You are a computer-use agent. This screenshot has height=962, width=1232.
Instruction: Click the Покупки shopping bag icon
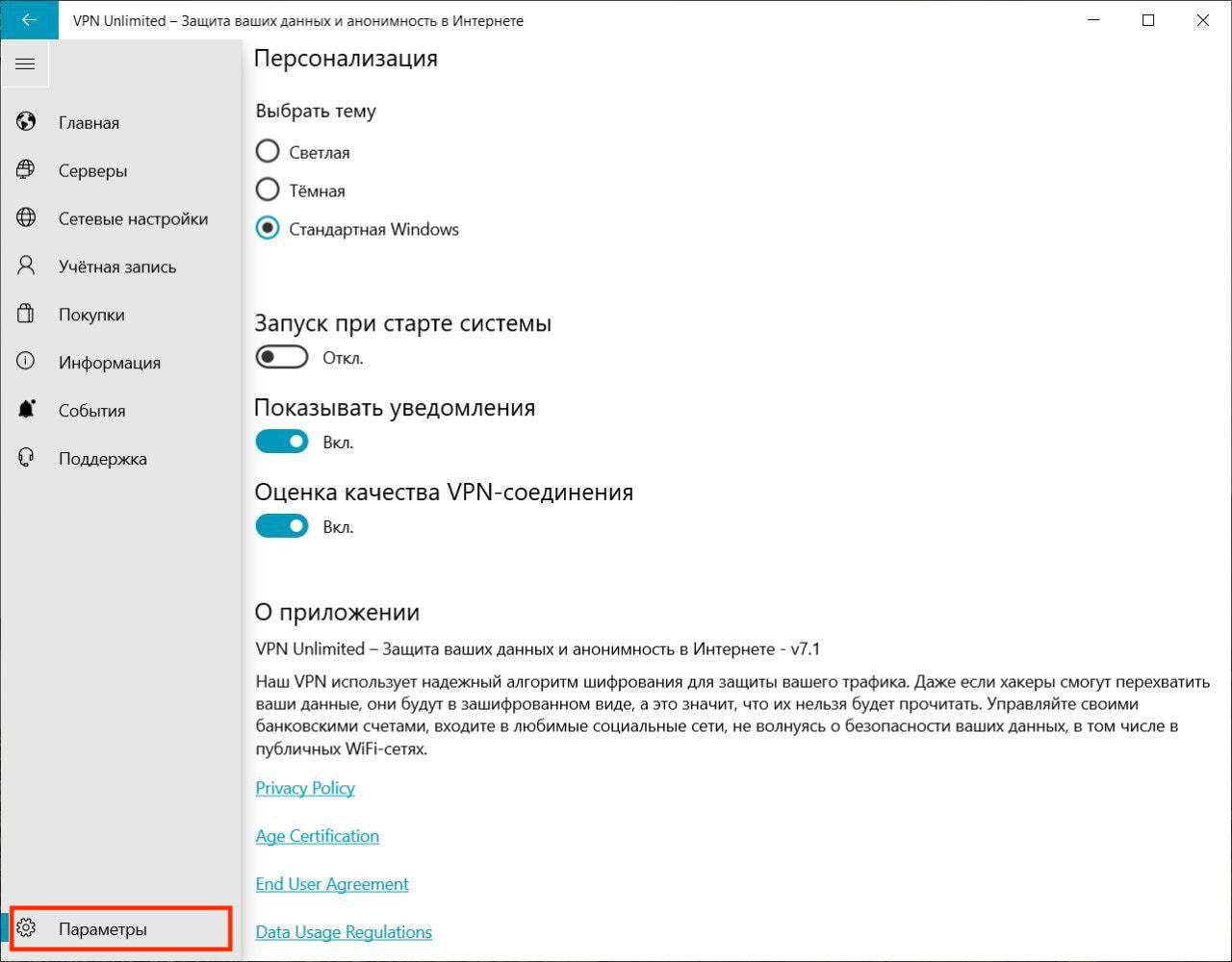[26, 315]
